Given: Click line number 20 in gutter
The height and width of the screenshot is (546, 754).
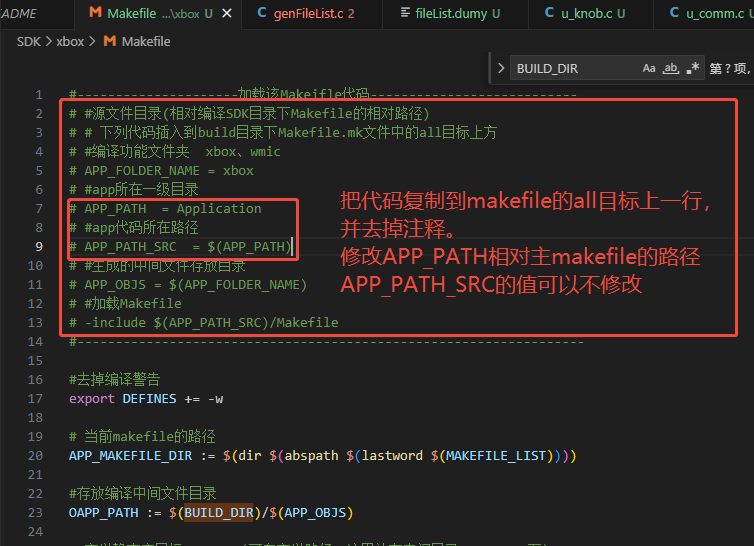Looking at the screenshot, I should pos(35,456).
